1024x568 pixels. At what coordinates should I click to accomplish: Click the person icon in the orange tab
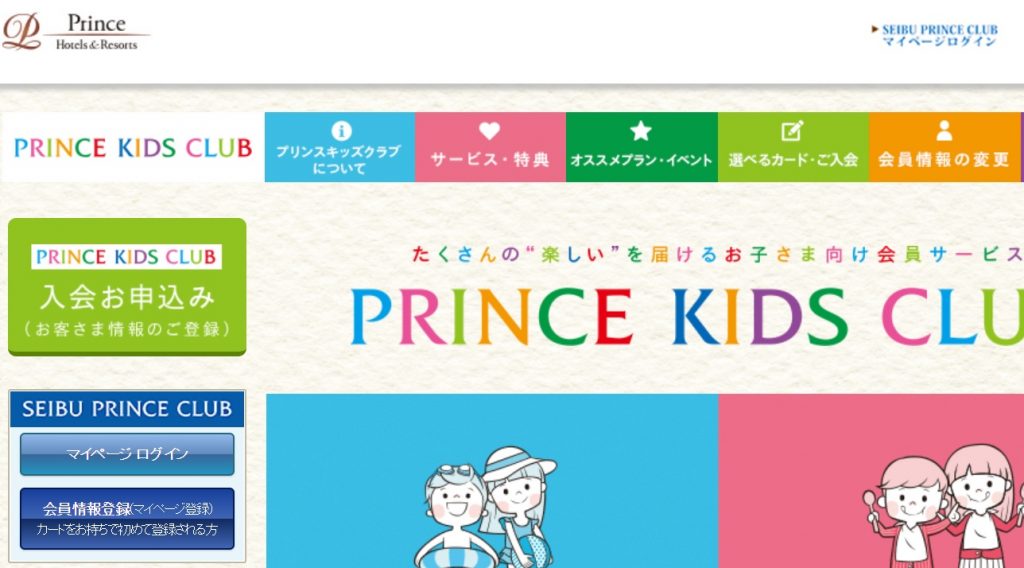pos(944,131)
